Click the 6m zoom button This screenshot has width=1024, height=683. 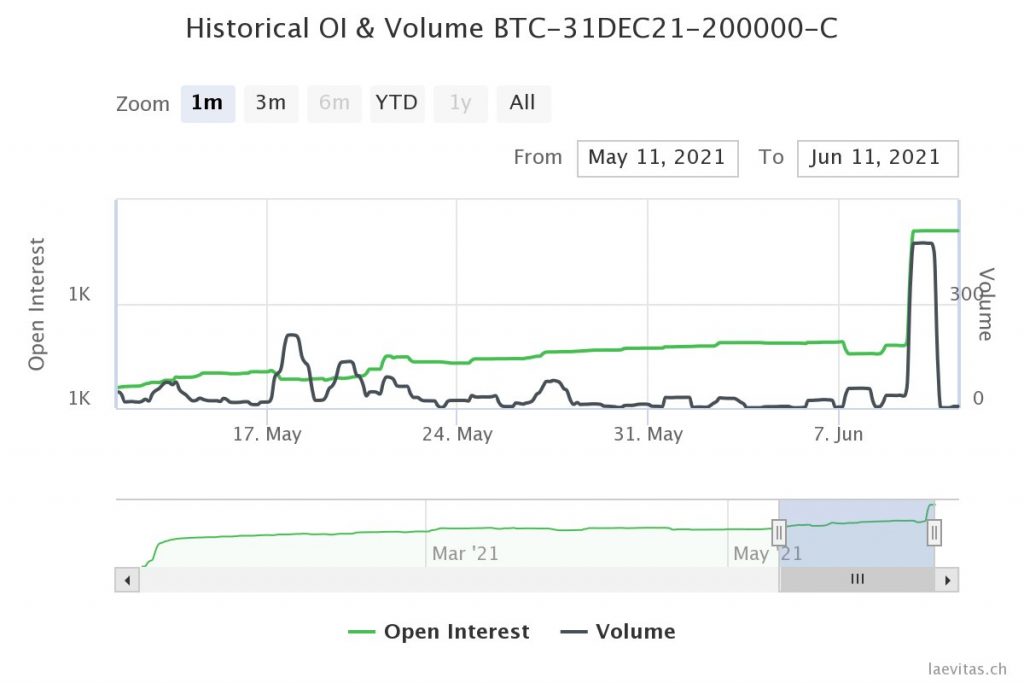click(x=334, y=103)
